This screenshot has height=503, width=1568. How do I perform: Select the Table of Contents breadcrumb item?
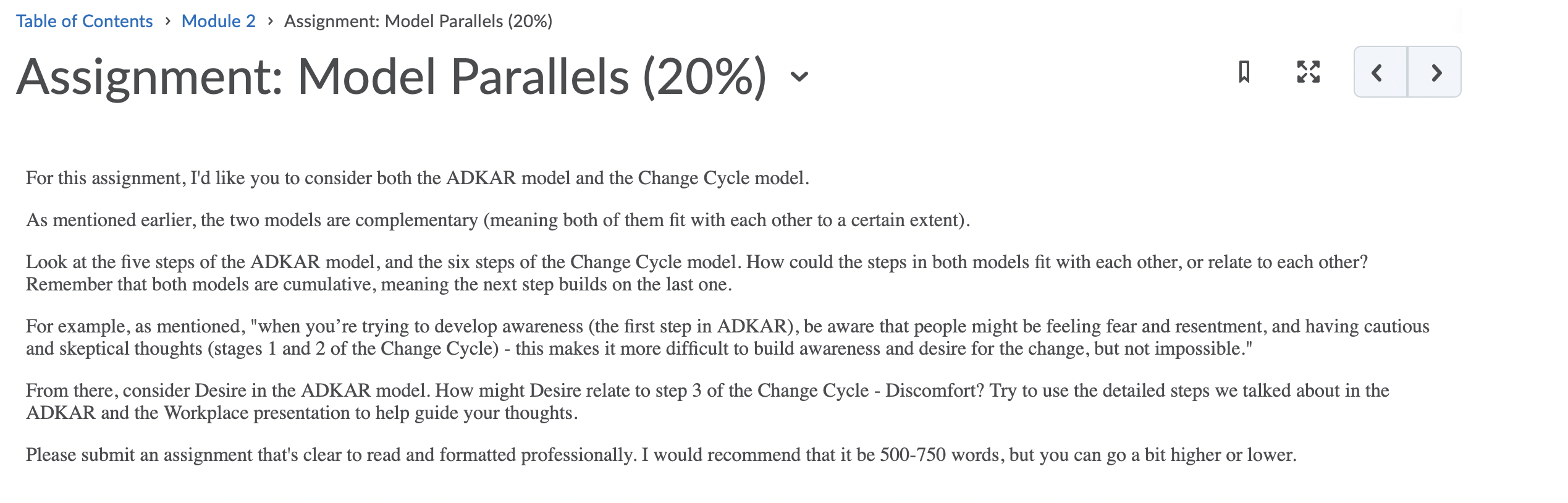(84, 21)
